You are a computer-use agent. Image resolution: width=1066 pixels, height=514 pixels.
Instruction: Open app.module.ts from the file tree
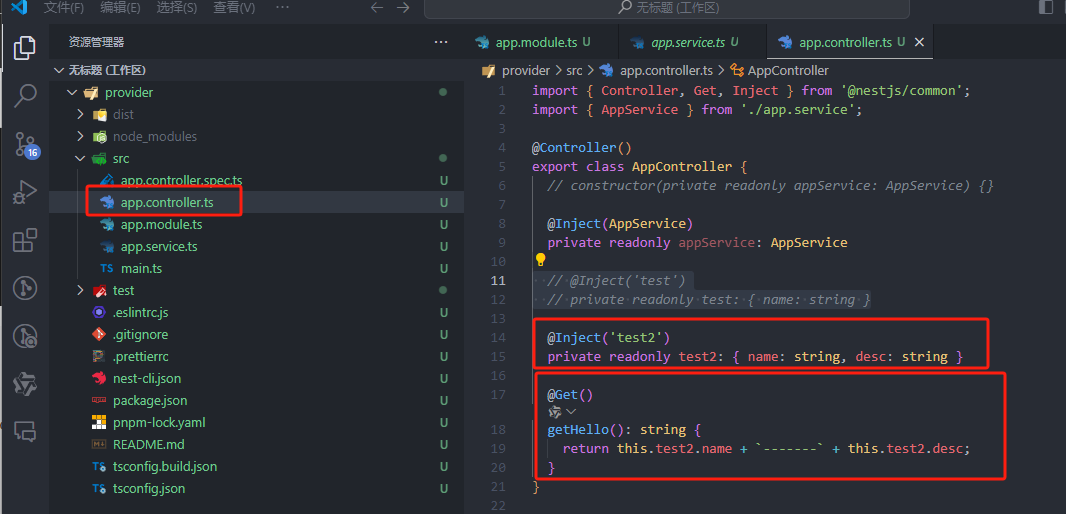(x=161, y=224)
